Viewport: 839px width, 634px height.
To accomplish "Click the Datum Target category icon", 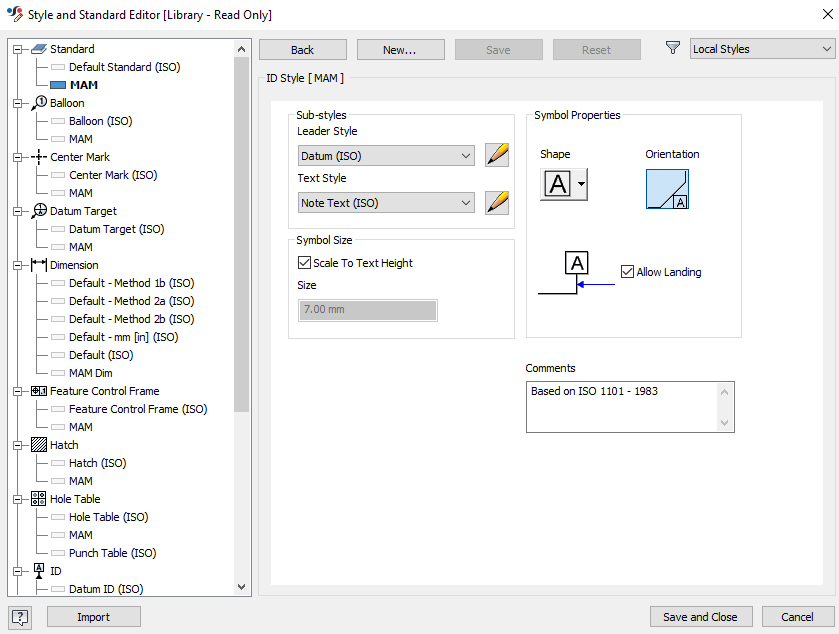I will coord(39,211).
